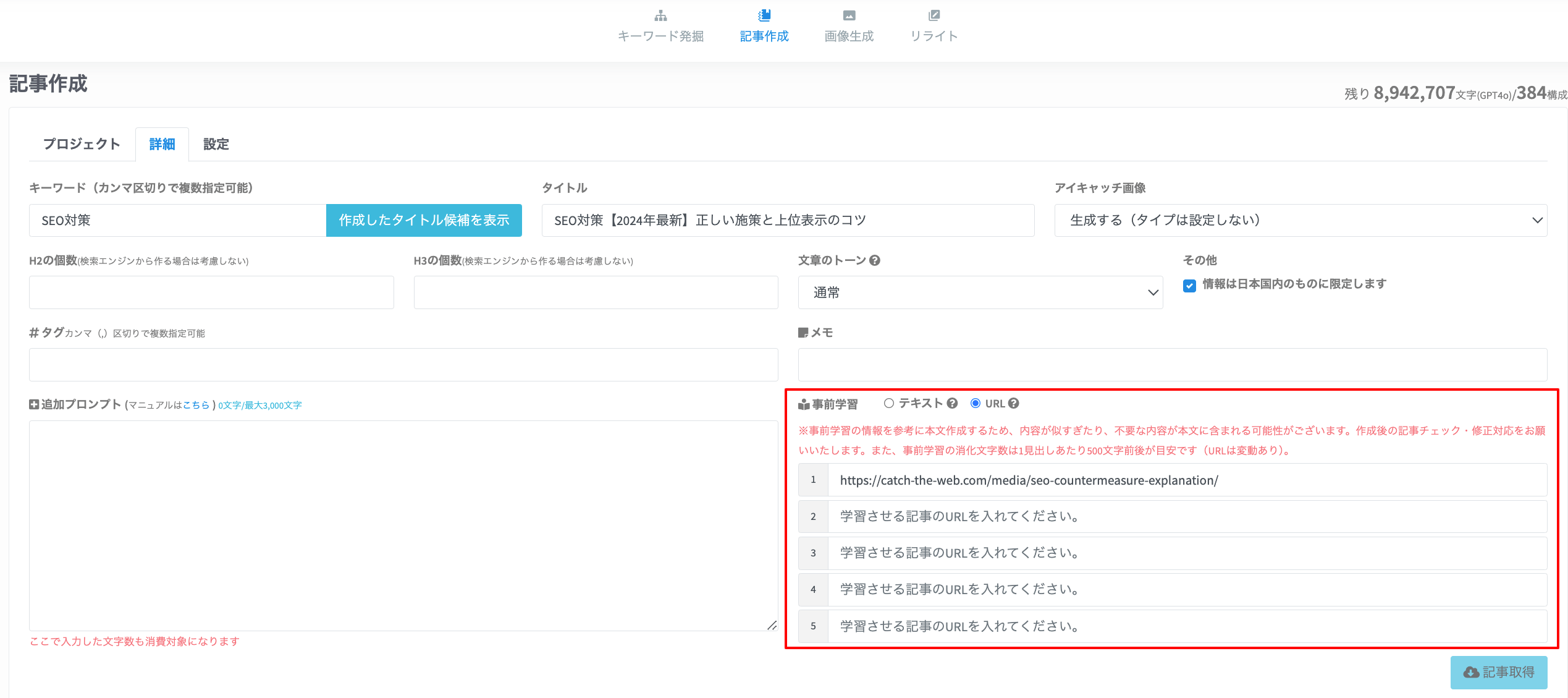The width and height of the screenshot is (1568, 698).
Task: Select the URL radio button
Action: tap(976, 404)
